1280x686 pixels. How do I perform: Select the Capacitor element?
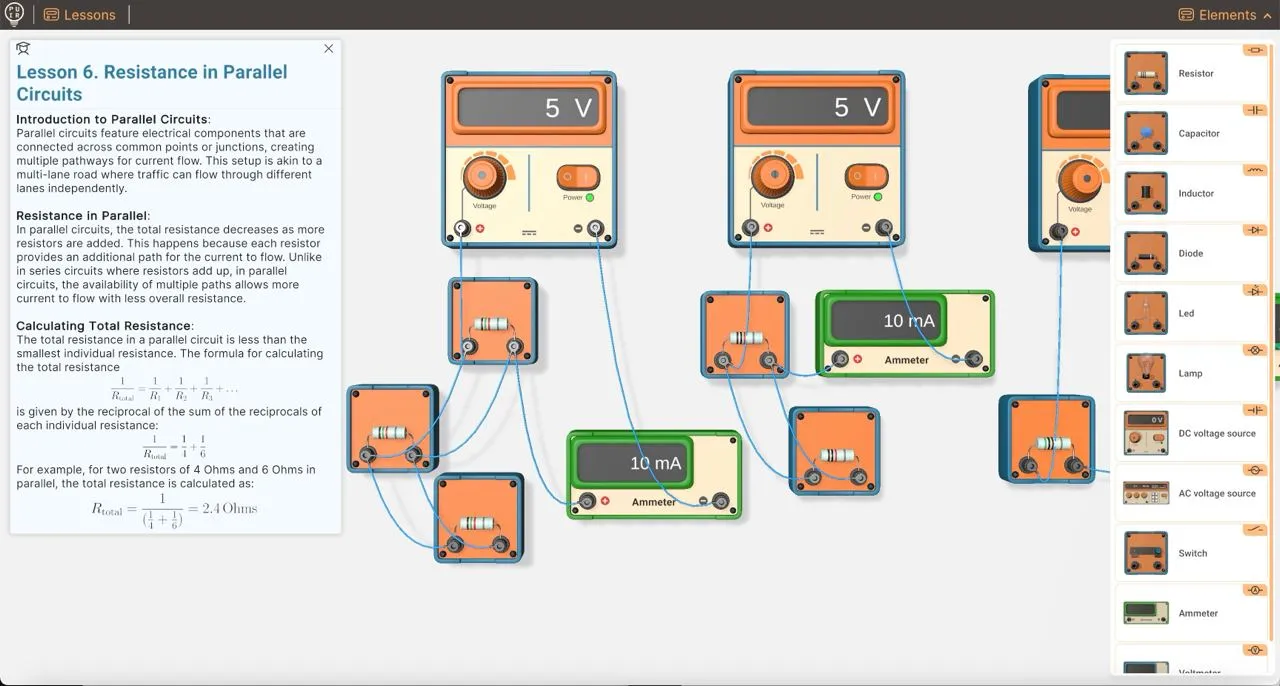point(1192,132)
